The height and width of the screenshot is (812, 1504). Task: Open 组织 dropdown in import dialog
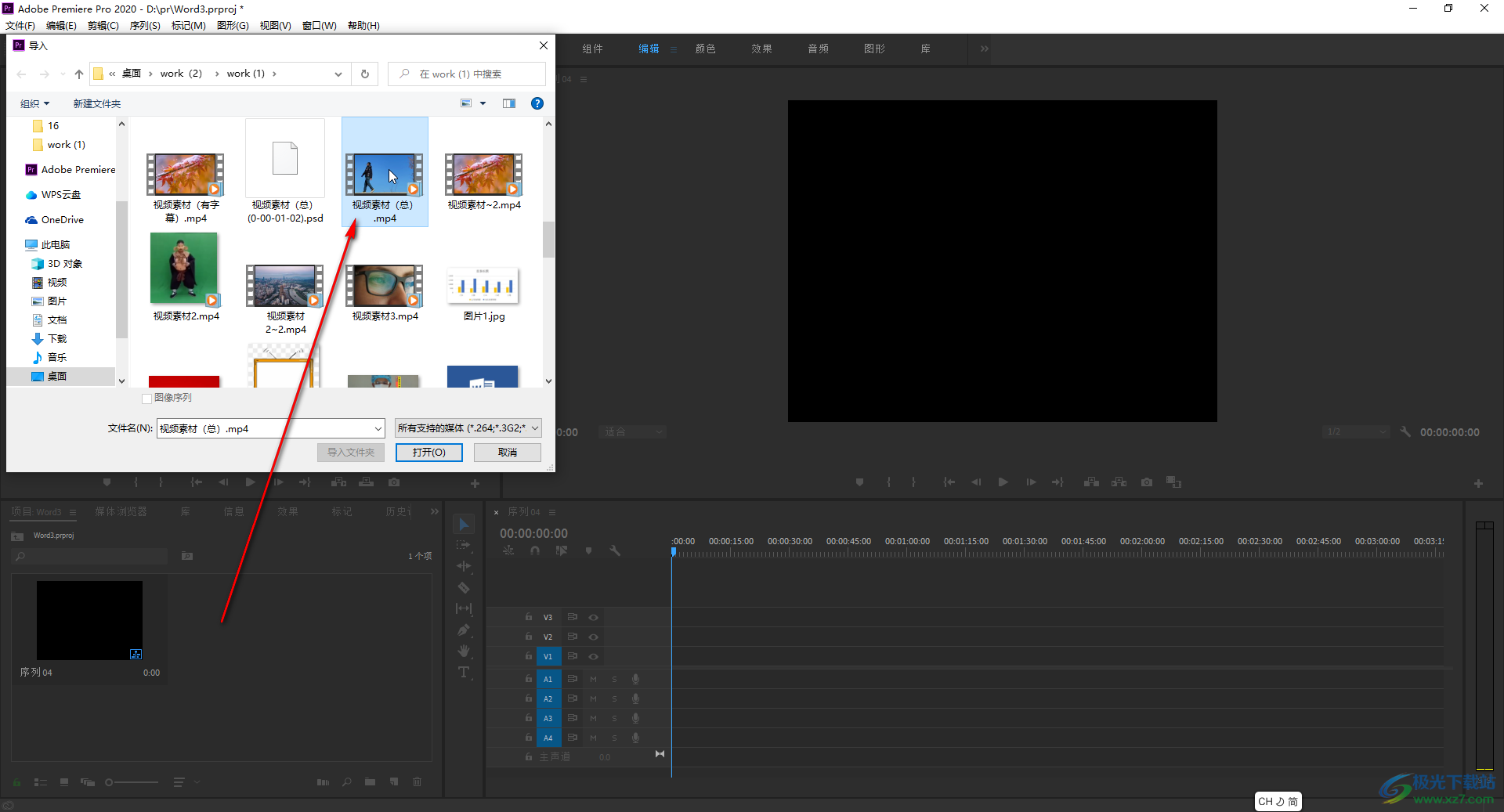pos(34,103)
